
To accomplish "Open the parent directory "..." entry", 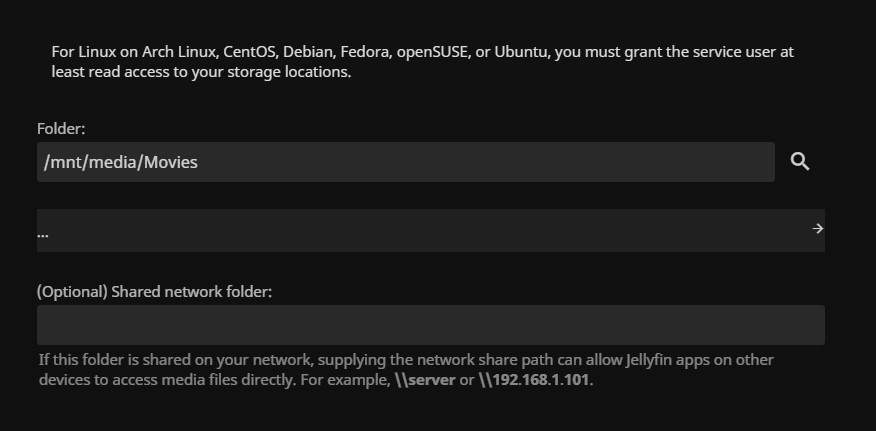I will click(x=431, y=230).
